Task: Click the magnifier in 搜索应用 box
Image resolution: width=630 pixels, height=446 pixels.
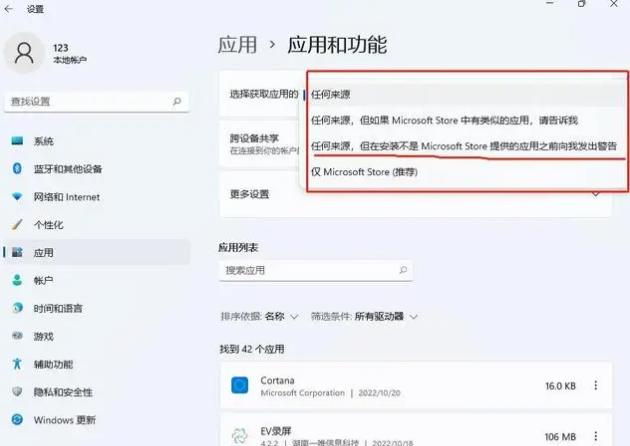Action: click(x=403, y=270)
